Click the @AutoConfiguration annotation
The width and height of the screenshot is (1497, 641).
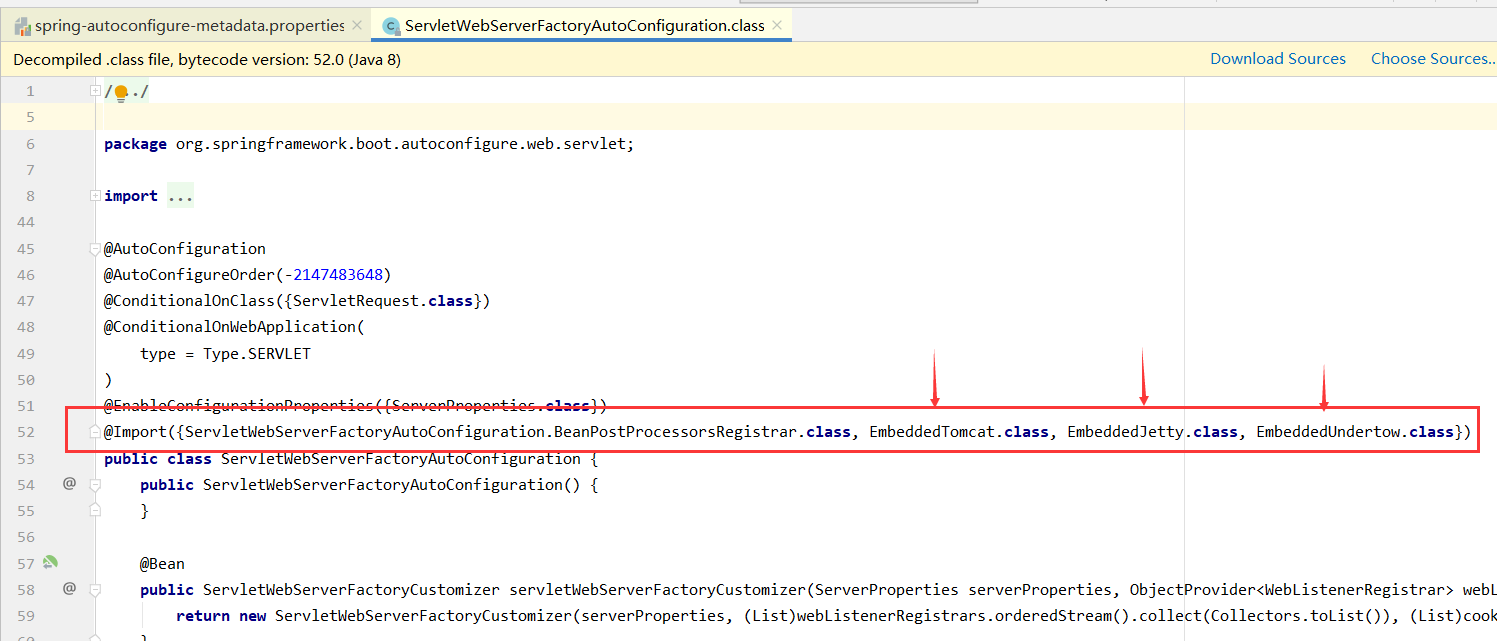[185, 248]
